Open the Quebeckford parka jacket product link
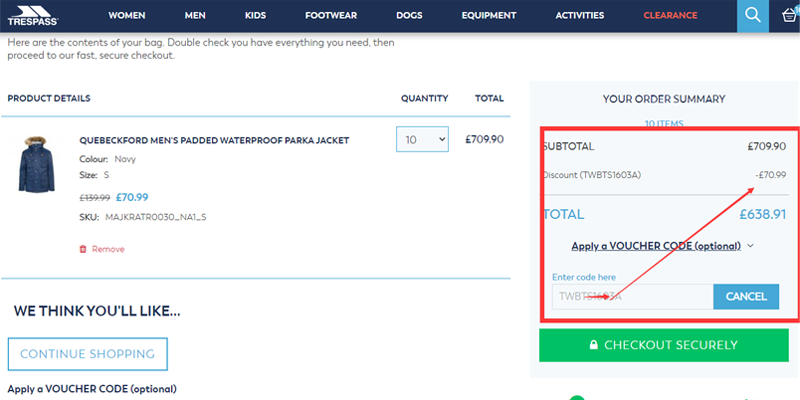 (214, 140)
